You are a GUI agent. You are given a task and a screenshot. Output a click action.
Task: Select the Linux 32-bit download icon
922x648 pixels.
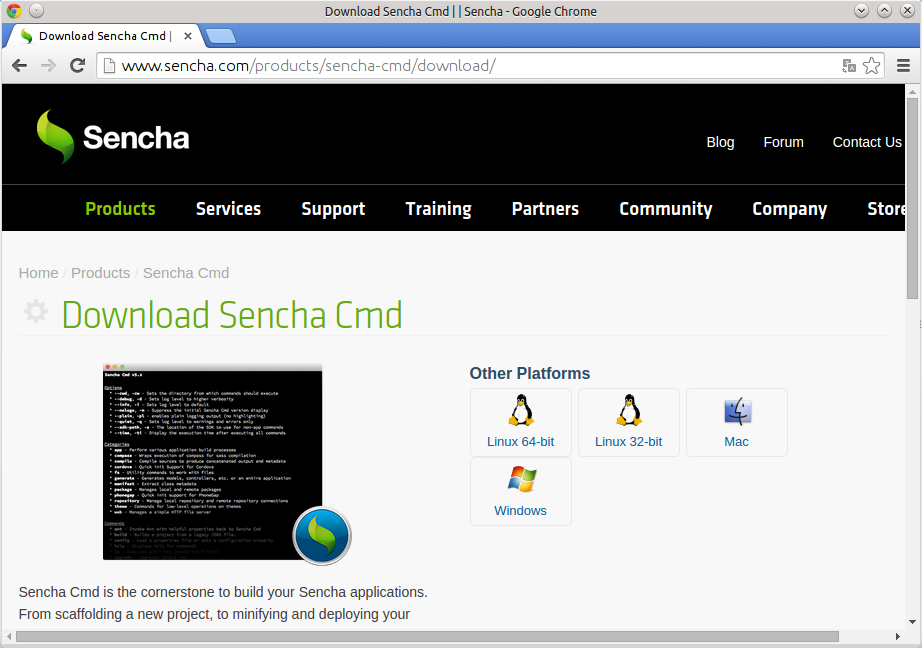click(x=628, y=415)
